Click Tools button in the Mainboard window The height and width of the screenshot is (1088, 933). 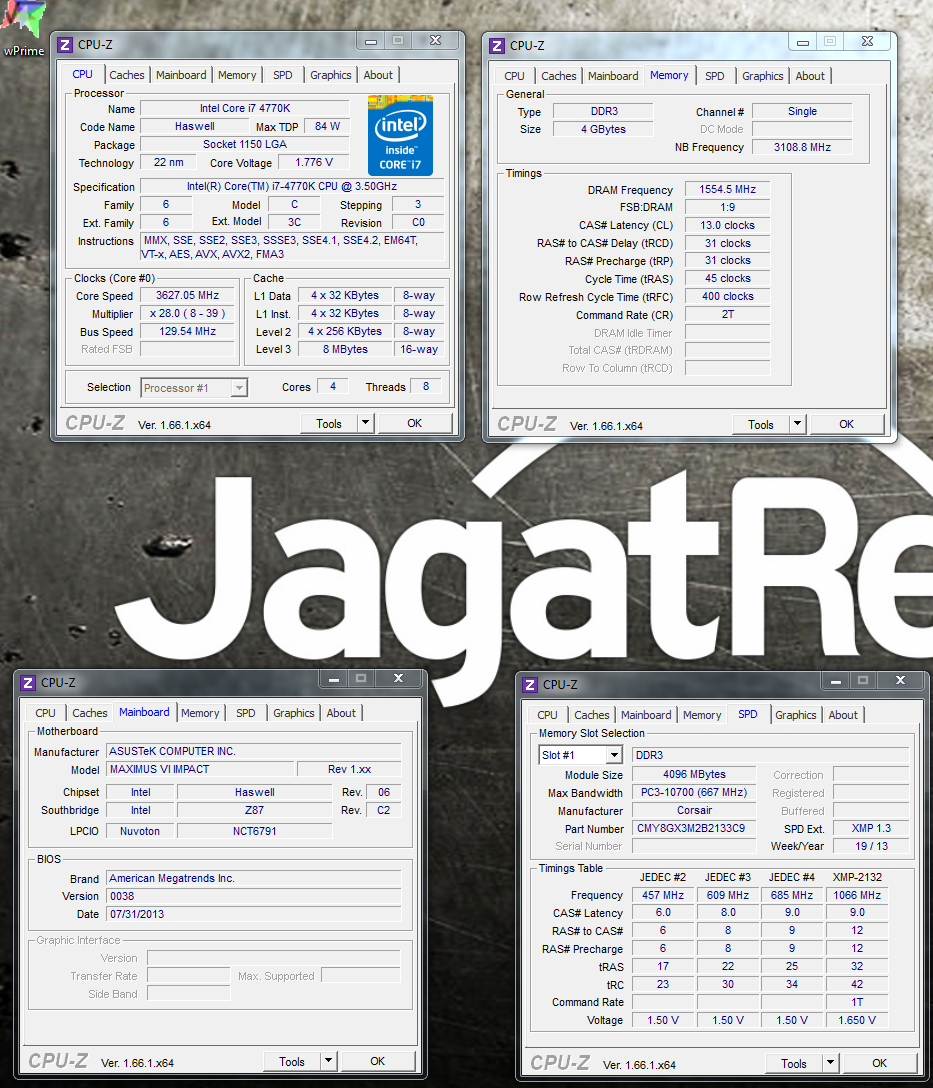pos(292,1061)
